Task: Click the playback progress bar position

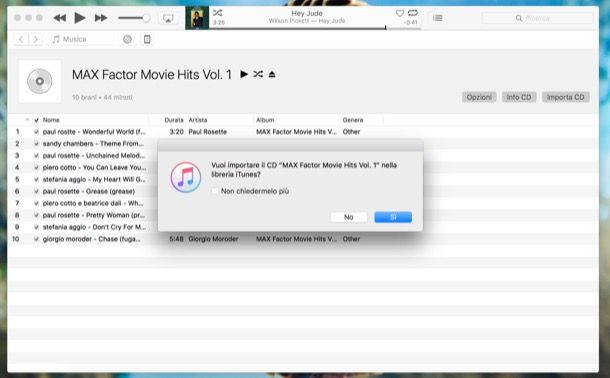Action: click(386, 28)
